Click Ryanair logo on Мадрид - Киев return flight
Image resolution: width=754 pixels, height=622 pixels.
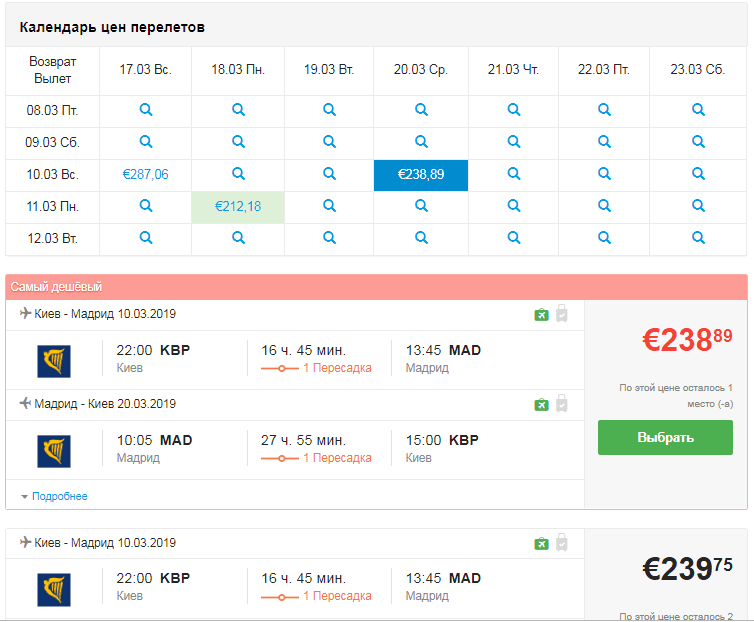[x=54, y=451]
